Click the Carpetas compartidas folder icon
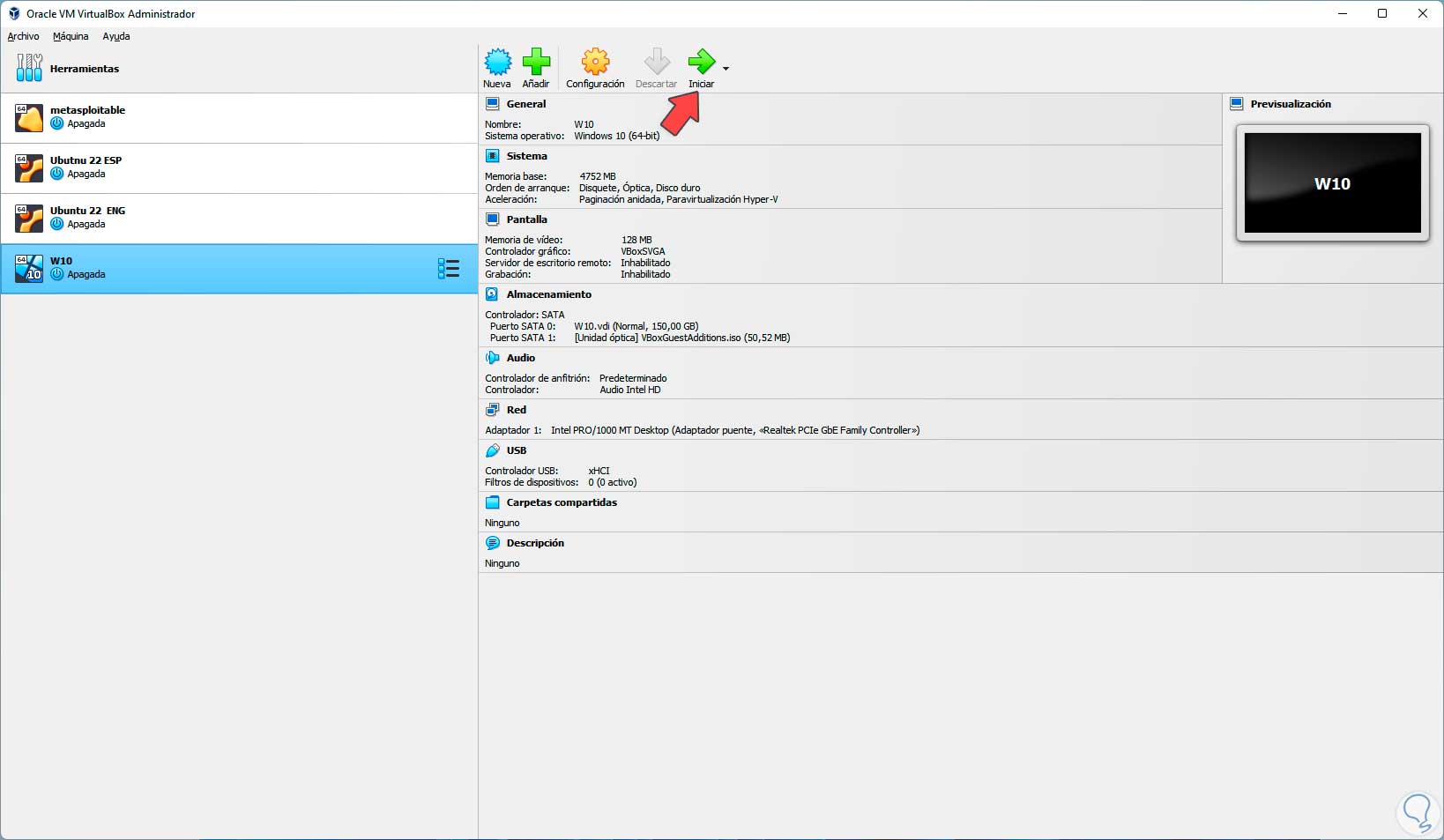The height and width of the screenshot is (840, 1444). point(493,502)
